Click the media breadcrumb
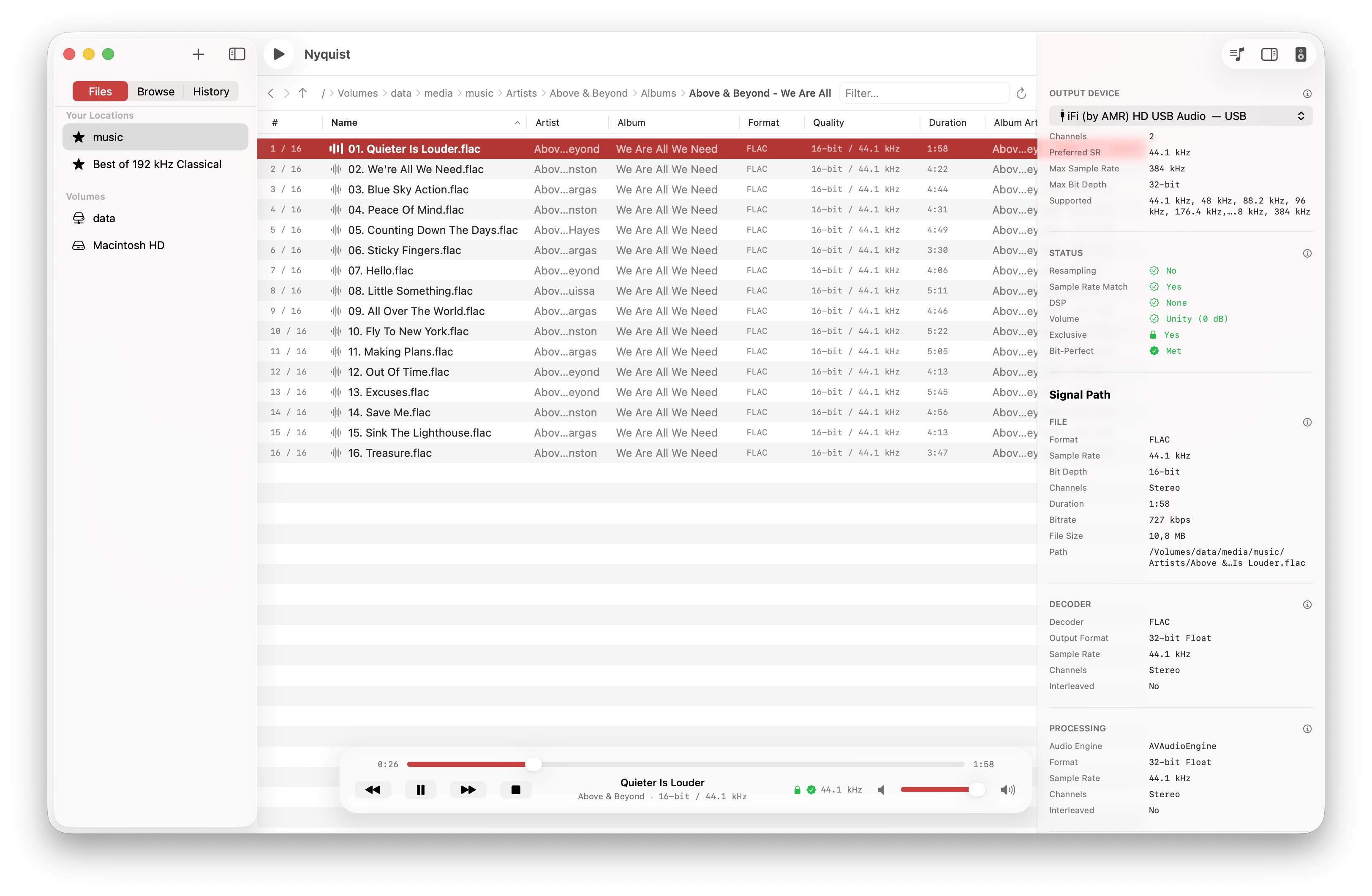The image size is (1372, 896). pyautogui.click(x=438, y=93)
